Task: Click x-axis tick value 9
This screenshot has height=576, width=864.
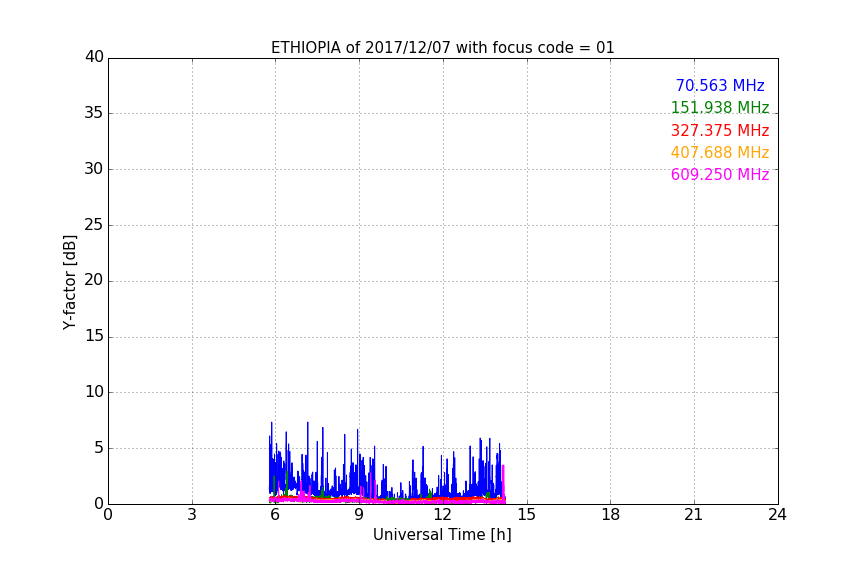Action: pyautogui.click(x=359, y=515)
